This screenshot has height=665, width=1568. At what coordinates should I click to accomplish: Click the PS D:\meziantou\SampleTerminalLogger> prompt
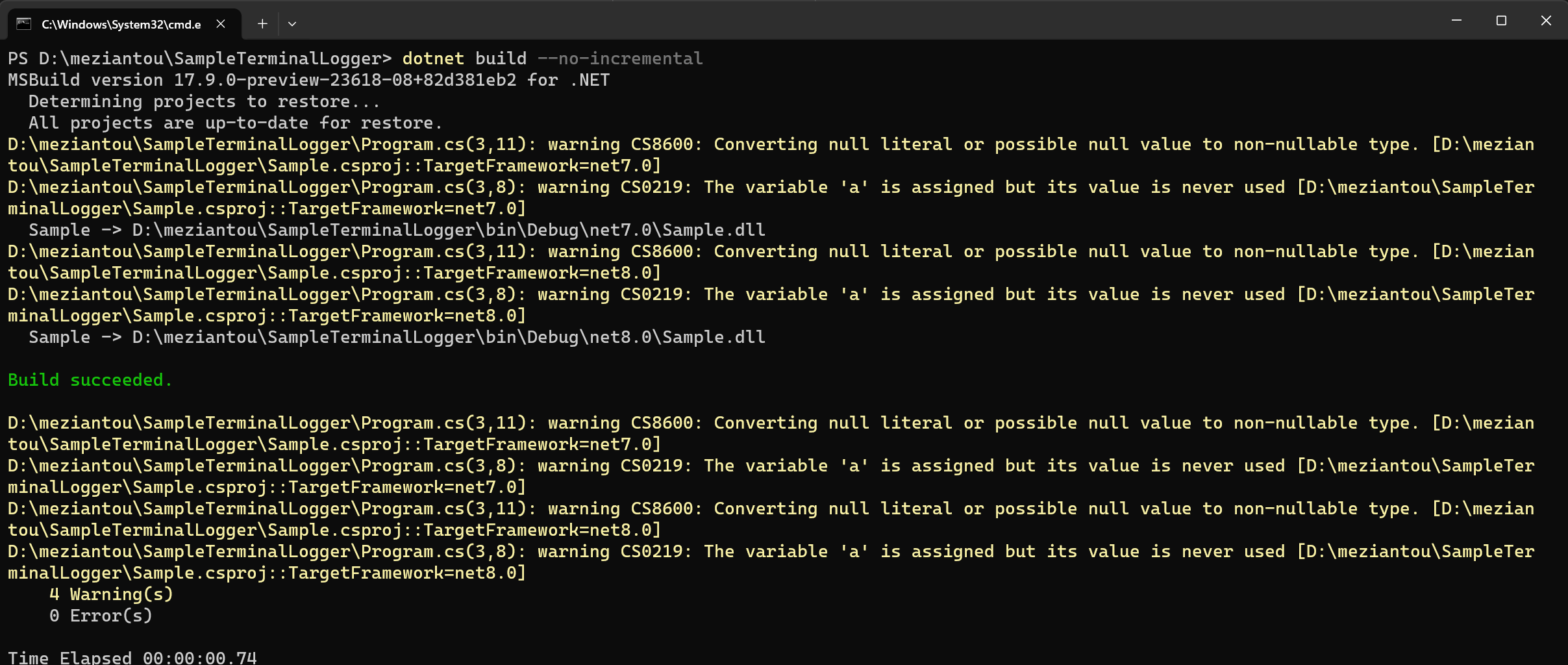200,58
